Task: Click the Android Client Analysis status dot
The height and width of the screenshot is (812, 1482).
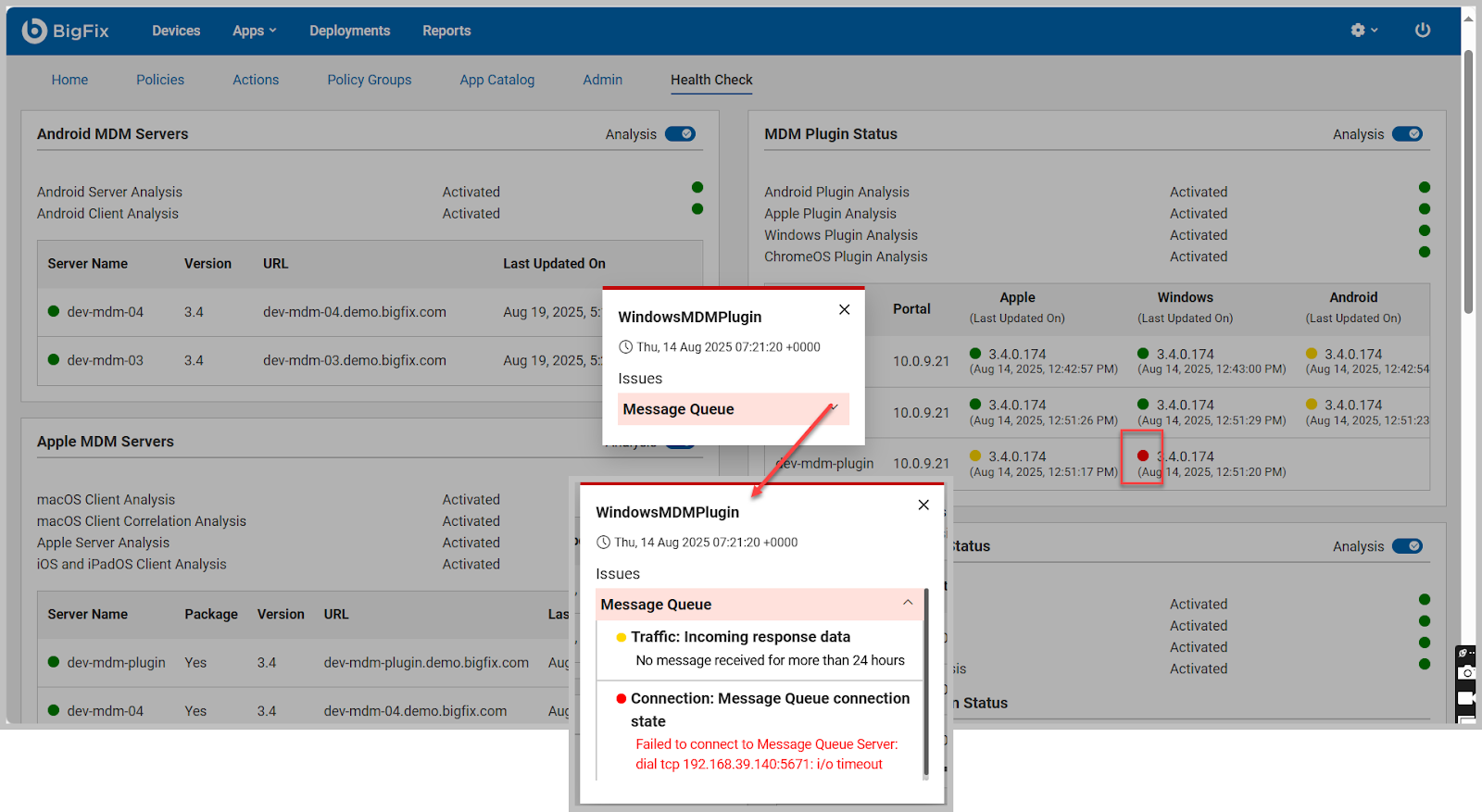Action: coord(697,208)
